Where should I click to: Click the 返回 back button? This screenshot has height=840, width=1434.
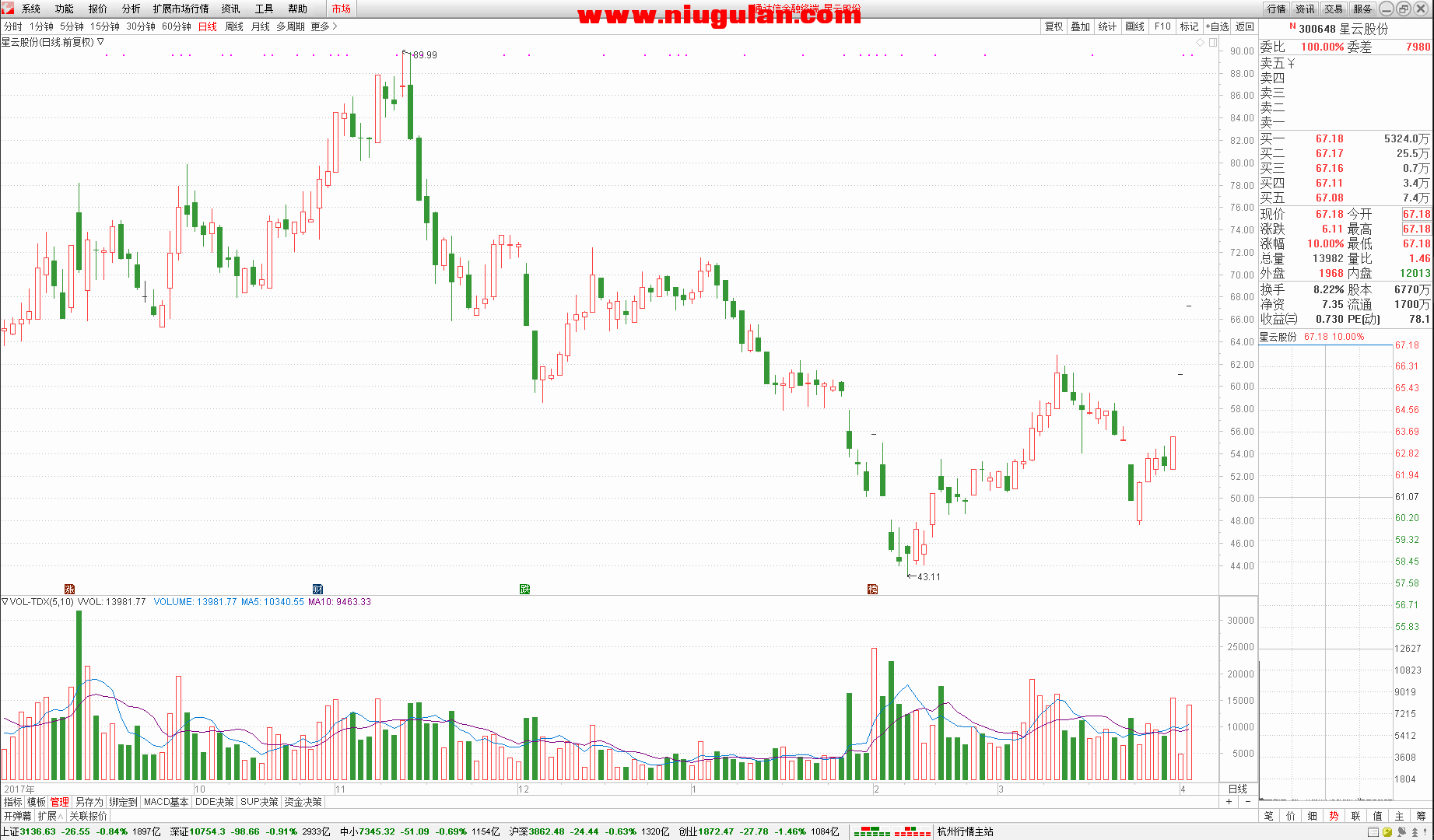(x=1245, y=26)
